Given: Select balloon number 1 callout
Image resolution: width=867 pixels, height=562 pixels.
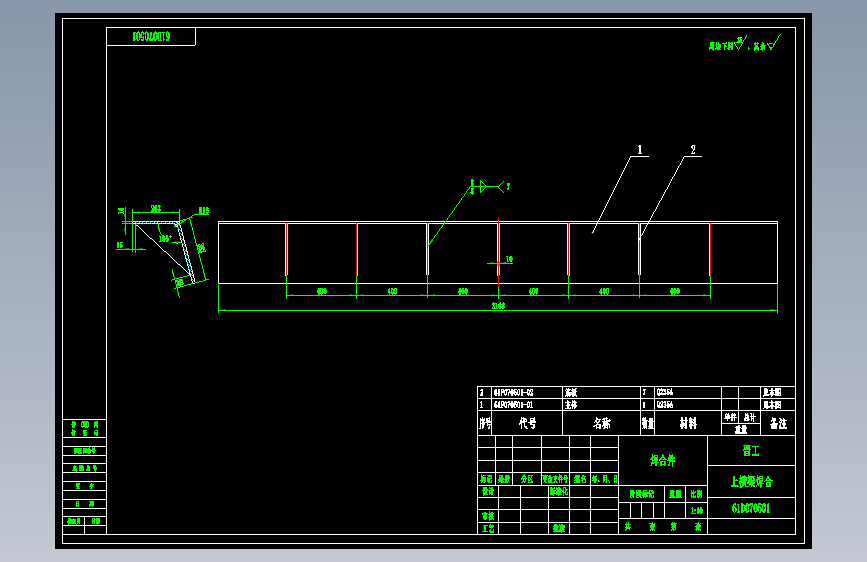Looking at the screenshot, I should [640, 150].
